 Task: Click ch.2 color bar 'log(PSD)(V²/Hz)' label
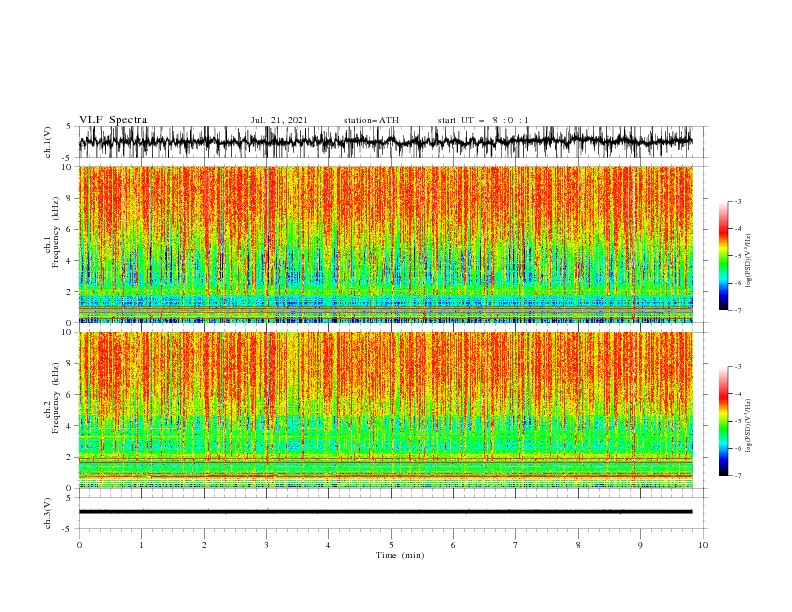(748, 426)
